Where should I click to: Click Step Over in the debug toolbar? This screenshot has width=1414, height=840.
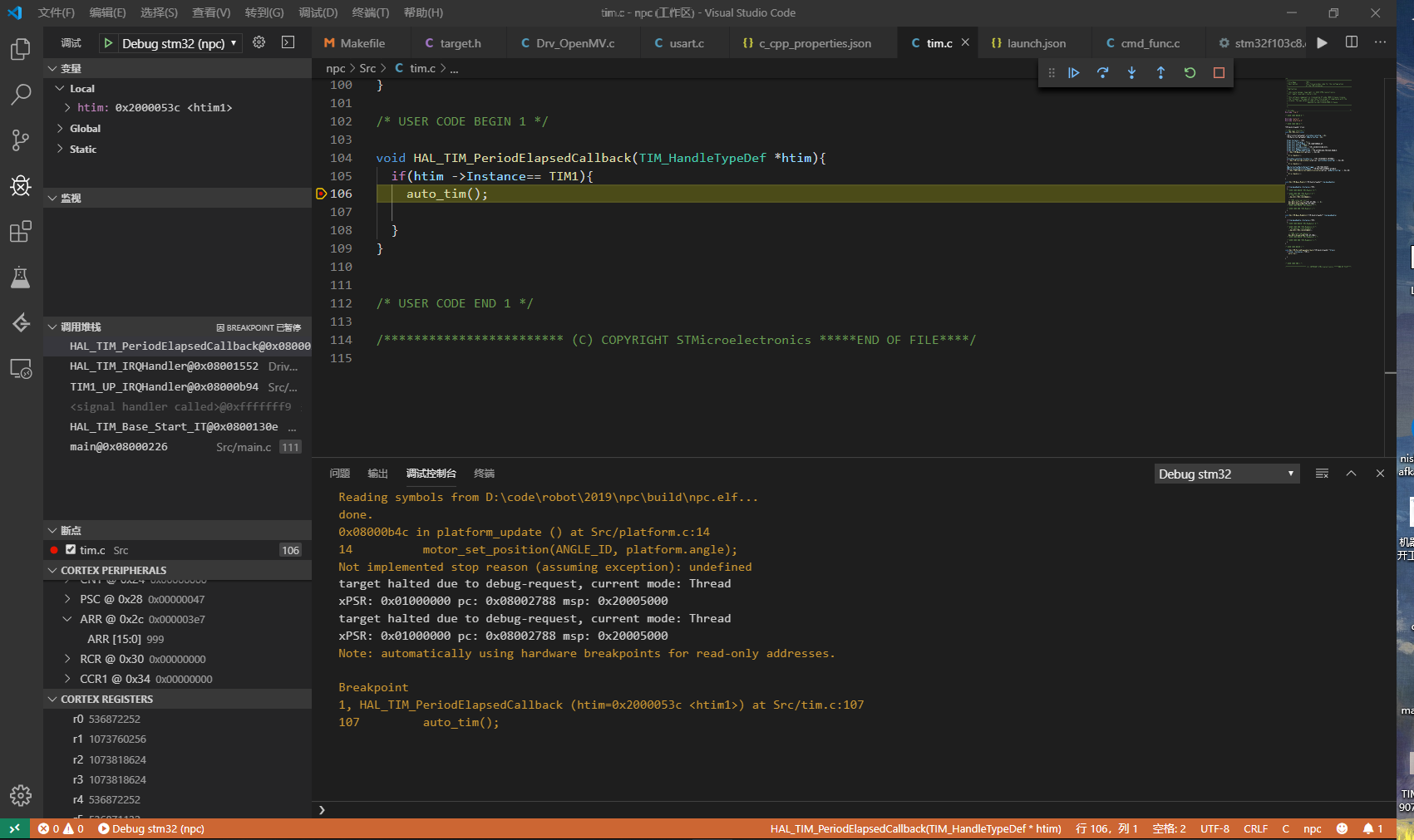coord(1103,73)
